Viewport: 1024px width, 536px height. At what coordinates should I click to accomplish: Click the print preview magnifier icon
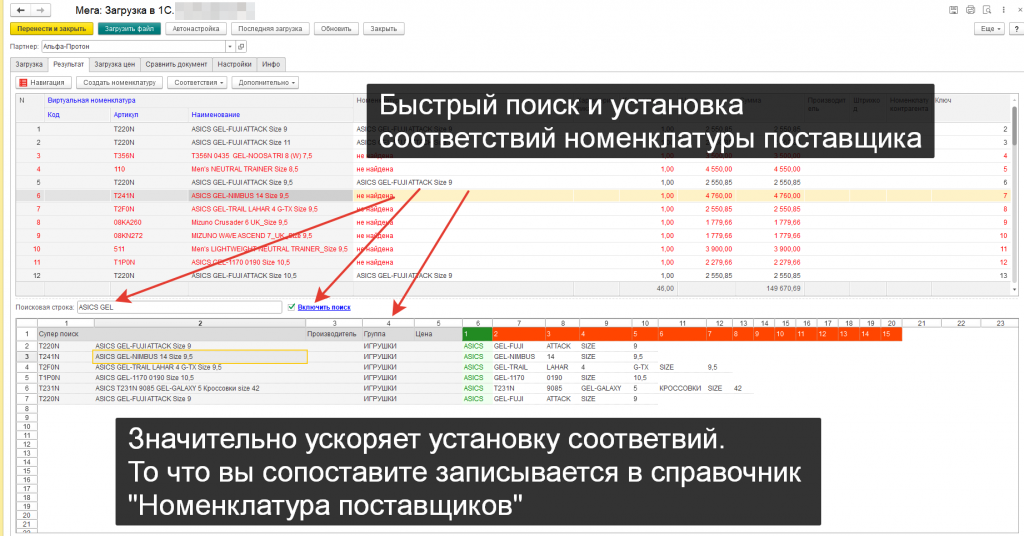click(x=987, y=10)
